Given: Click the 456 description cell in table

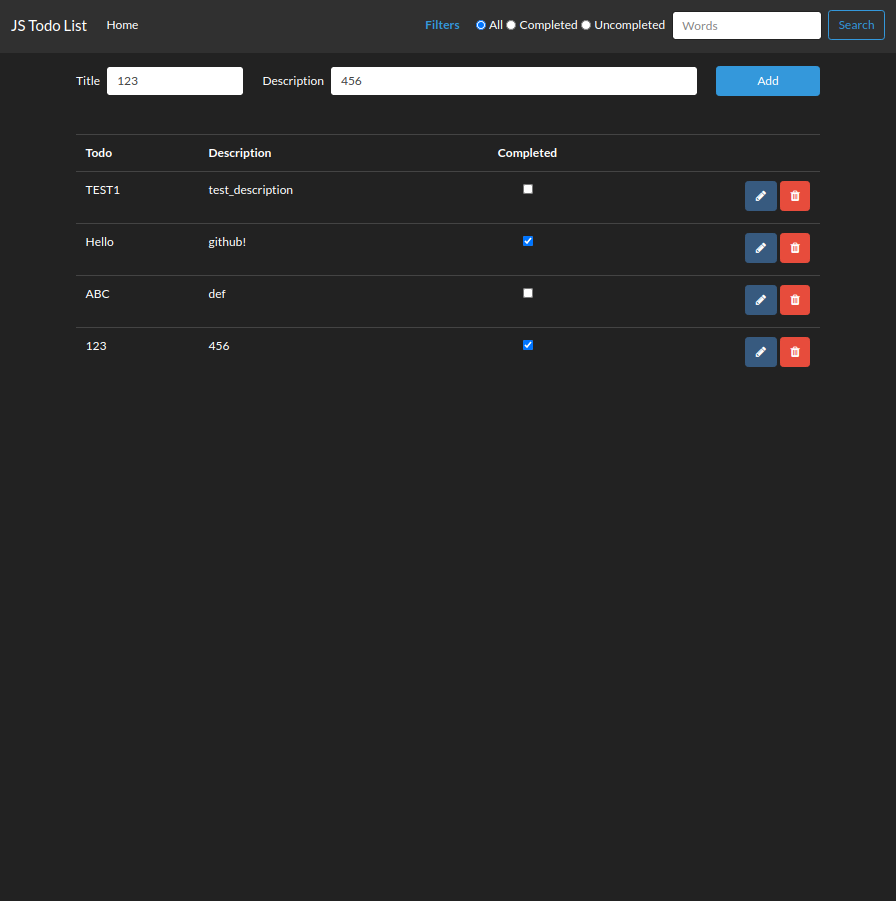Looking at the screenshot, I should click(x=218, y=346).
